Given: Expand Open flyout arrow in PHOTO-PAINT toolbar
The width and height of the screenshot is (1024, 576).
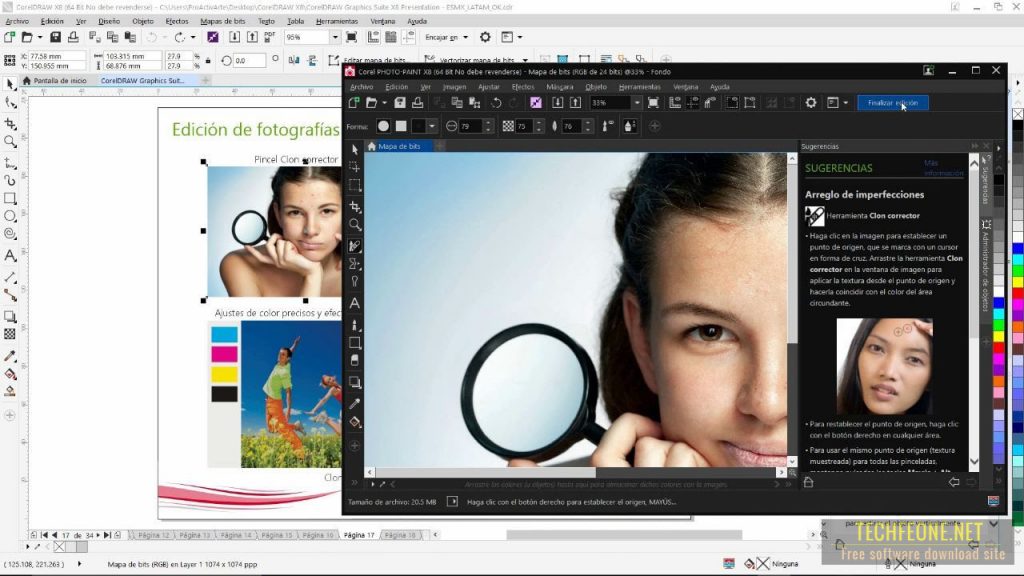Looking at the screenshot, I should pos(384,103).
